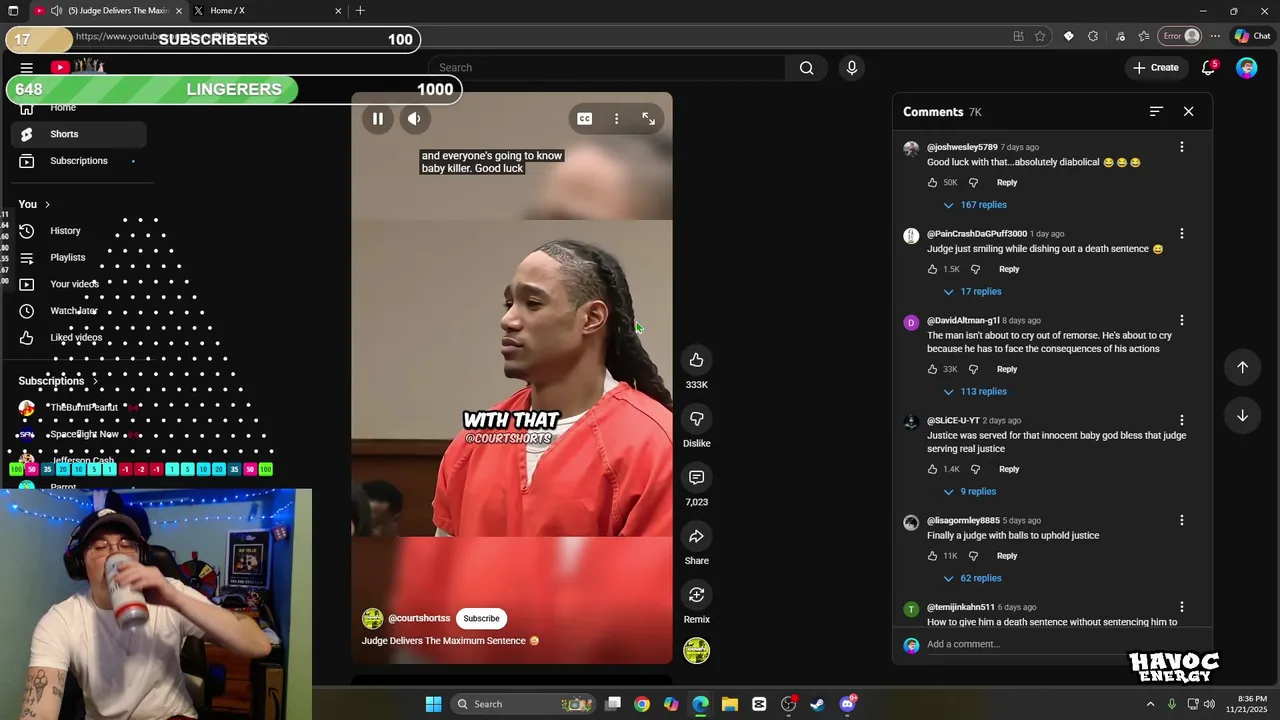Image resolution: width=1280 pixels, height=720 pixels.
Task: Search with your voice microphone
Action: 852,68
